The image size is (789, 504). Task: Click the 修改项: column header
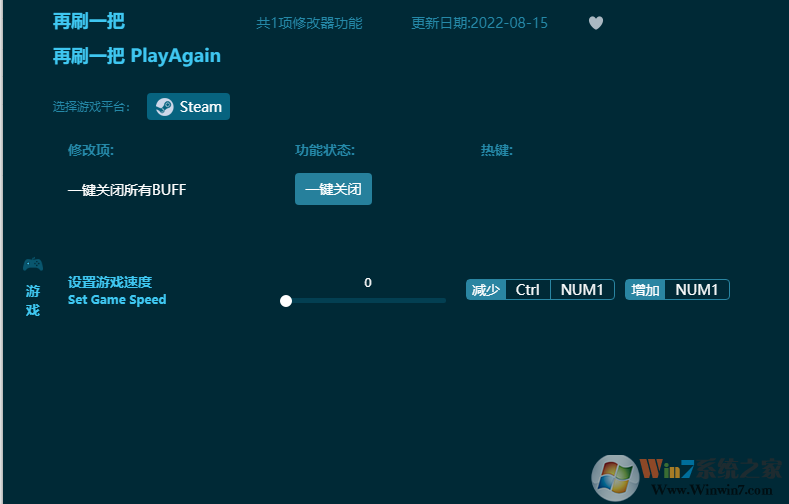click(91, 150)
